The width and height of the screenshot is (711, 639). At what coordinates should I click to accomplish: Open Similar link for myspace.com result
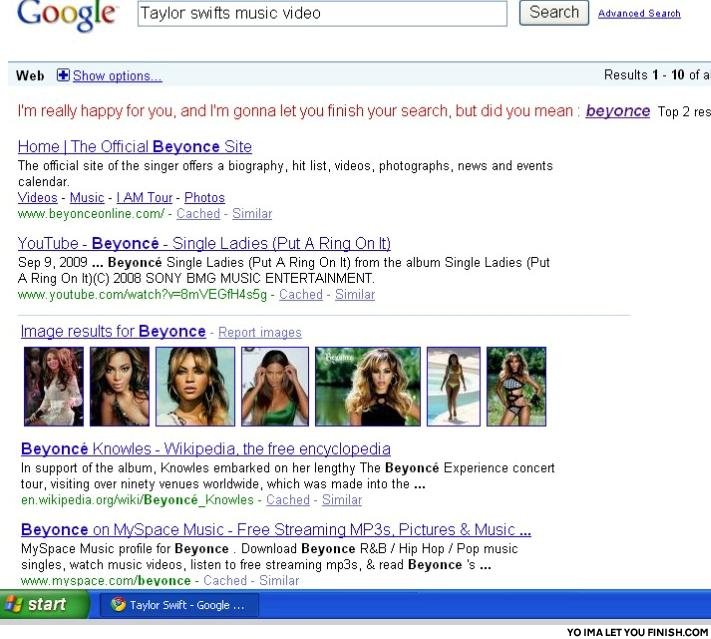pyautogui.click(x=279, y=580)
